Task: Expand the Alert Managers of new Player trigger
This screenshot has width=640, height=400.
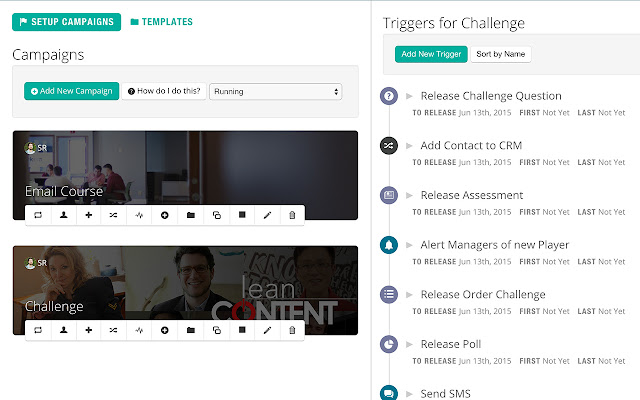Action: coord(409,245)
